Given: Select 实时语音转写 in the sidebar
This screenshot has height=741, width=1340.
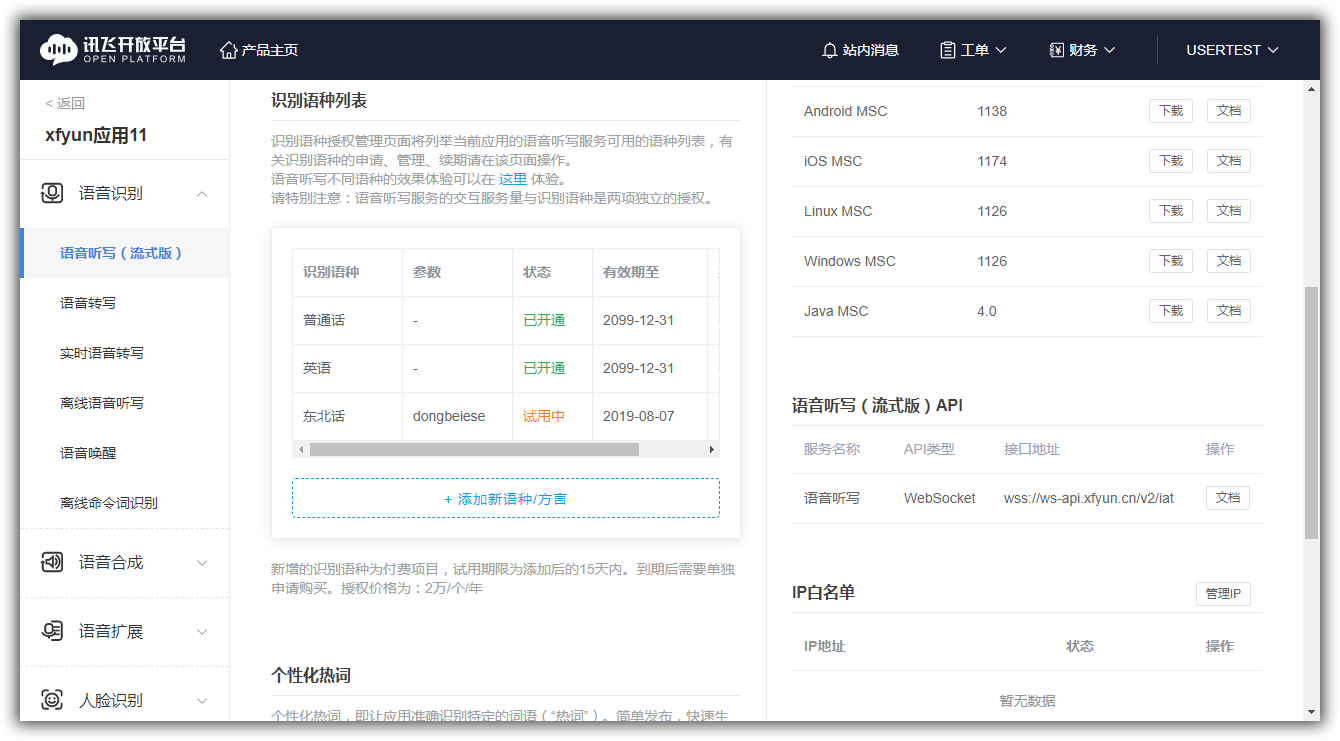Looking at the screenshot, I should [x=102, y=353].
